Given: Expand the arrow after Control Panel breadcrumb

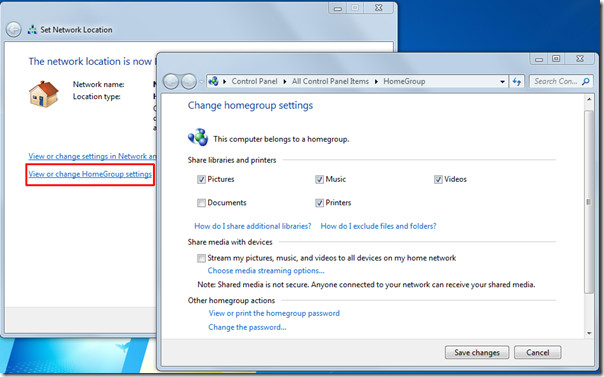Looking at the screenshot, I should click(285, 82).
